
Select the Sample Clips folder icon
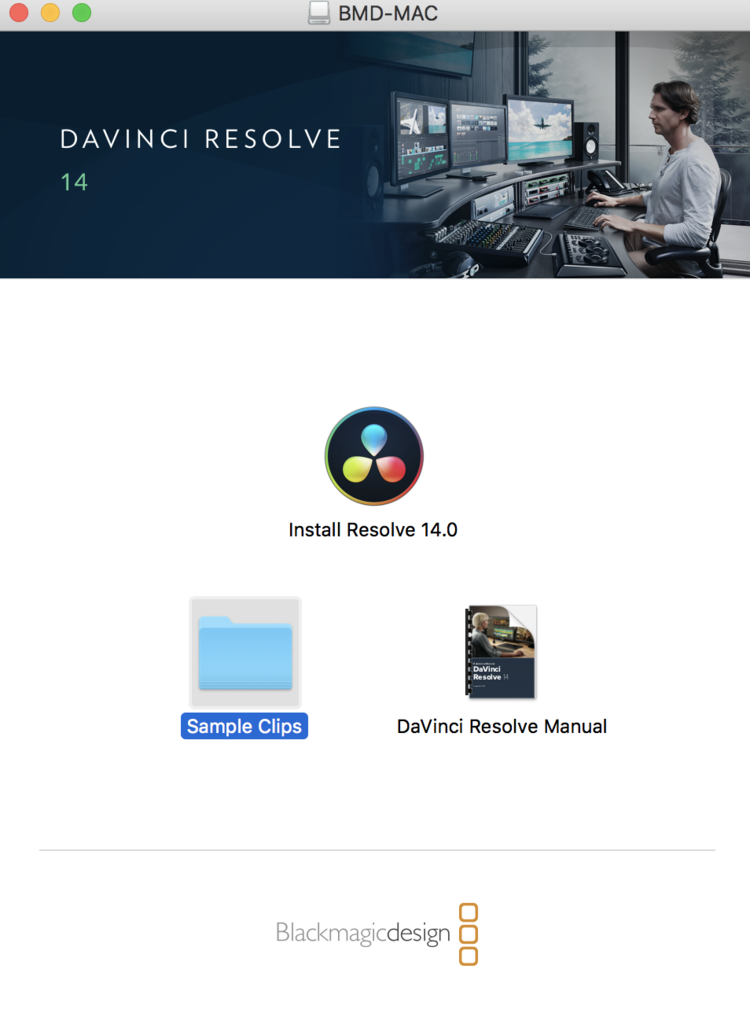245,652
